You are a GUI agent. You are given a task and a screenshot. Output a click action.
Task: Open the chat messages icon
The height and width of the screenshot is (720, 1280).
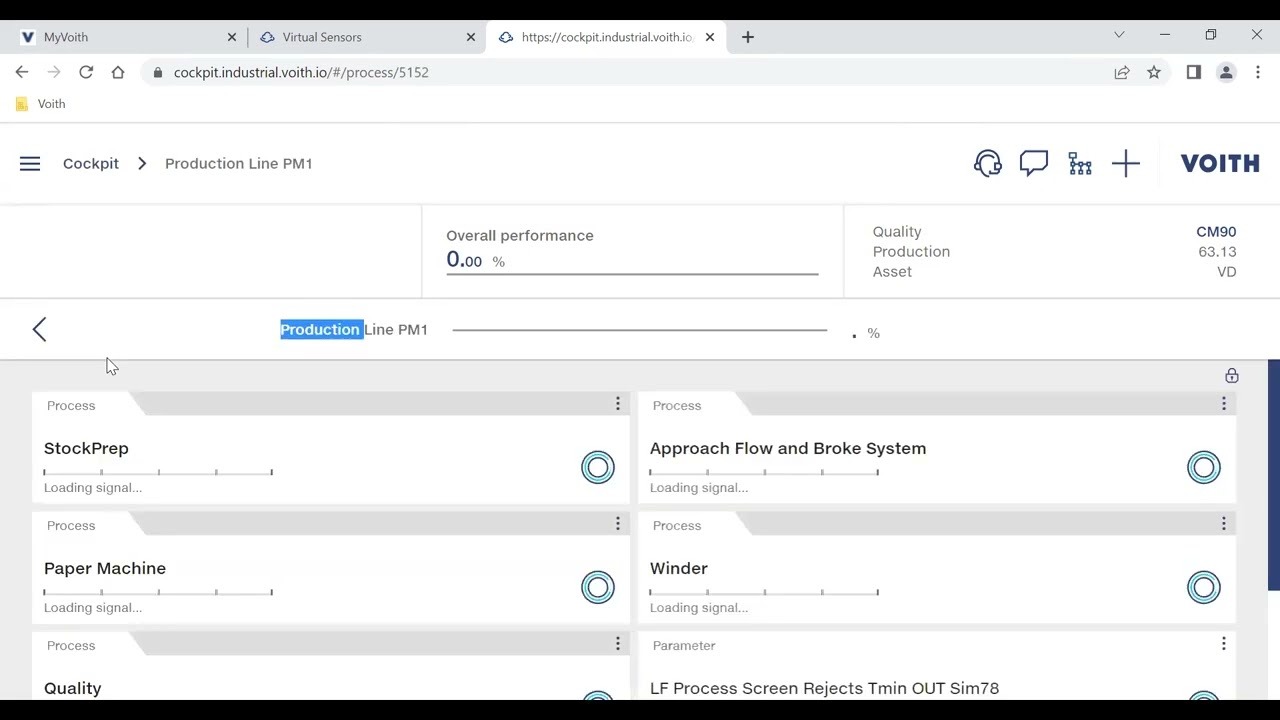[1033, 163]
